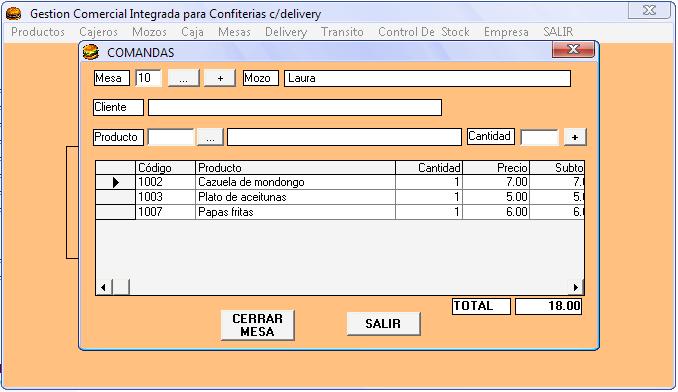
Task: Click the CERRAR MESA button
Action: pyautogui.click(x=258, y=325)
